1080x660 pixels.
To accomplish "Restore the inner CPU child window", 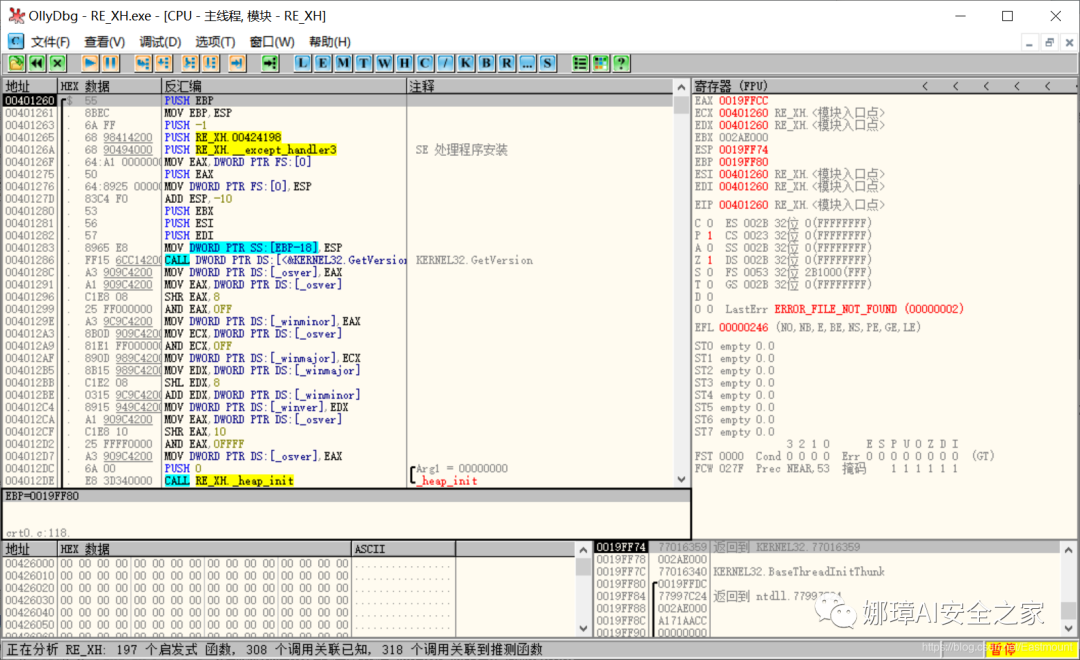I will click(1049, 43).
